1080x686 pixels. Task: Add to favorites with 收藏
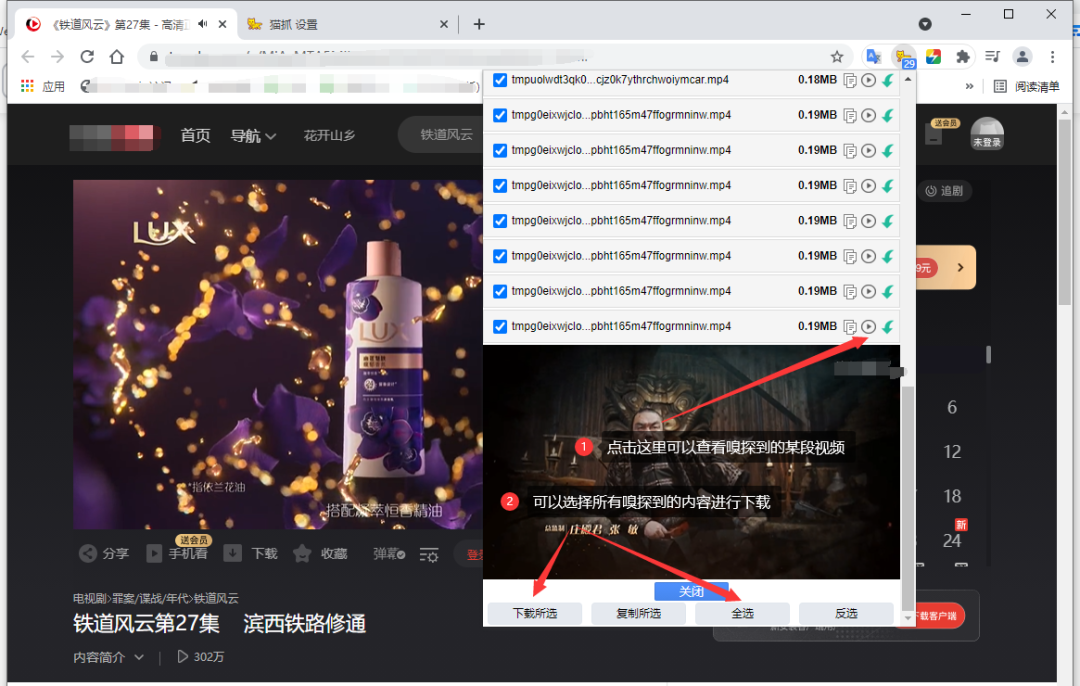[x=320, y=553]
